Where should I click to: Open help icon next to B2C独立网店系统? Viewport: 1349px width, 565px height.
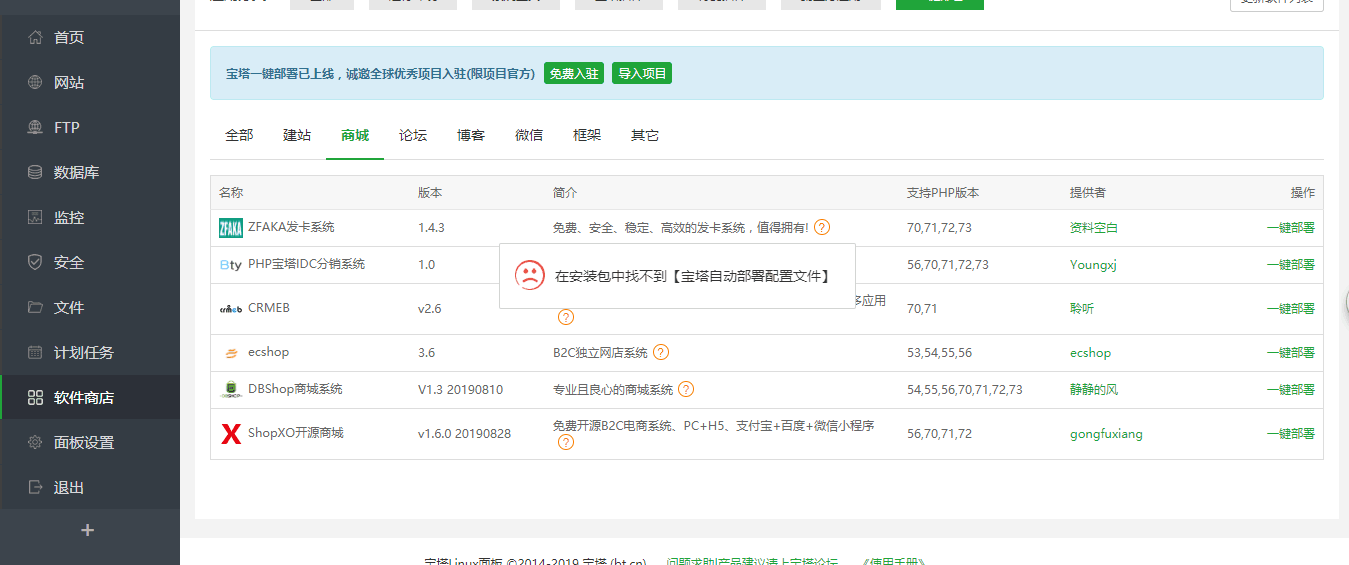(x=661, y=353)
